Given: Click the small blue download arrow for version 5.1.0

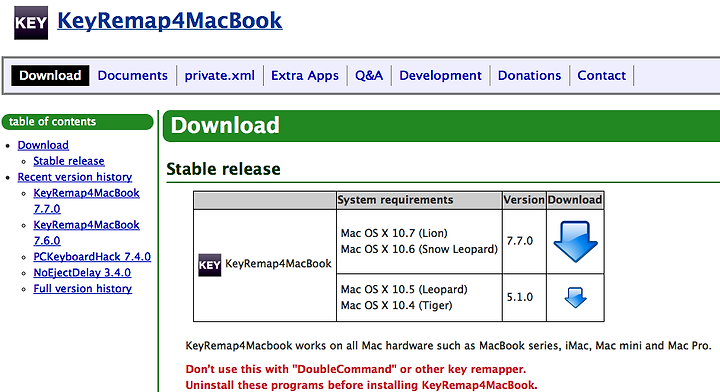Looking at the screenshot, I should [x=575, y=297].
